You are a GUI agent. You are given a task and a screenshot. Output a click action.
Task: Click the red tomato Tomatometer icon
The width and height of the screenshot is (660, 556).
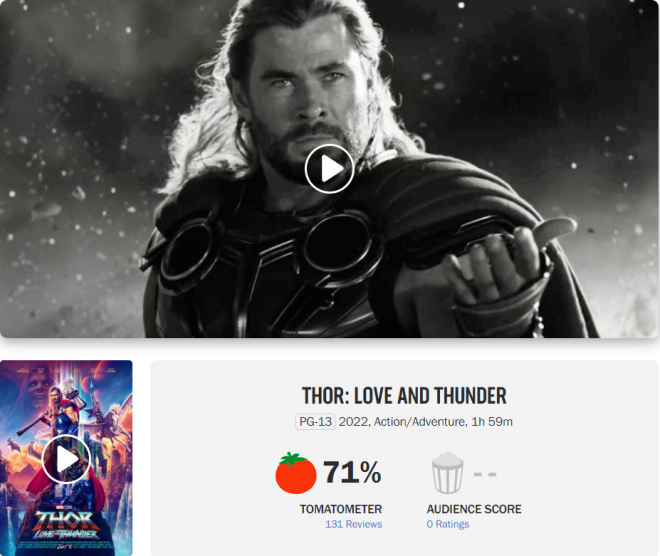click(x=295, y=473)
